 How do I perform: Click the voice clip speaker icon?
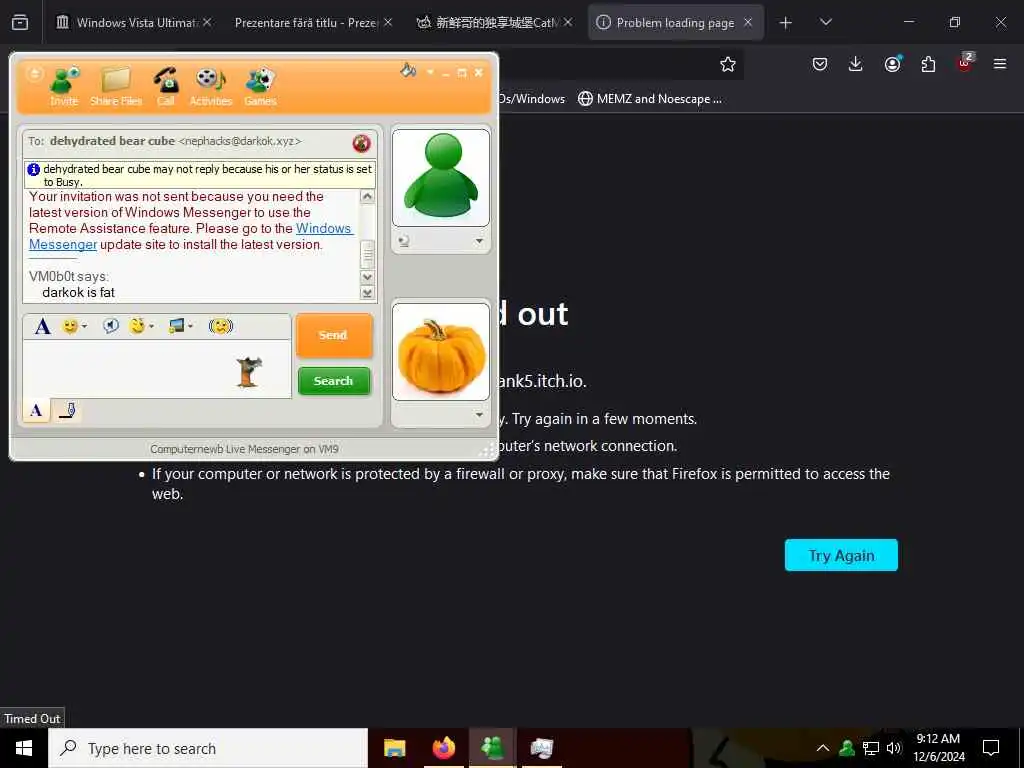(x=111, y=325)
